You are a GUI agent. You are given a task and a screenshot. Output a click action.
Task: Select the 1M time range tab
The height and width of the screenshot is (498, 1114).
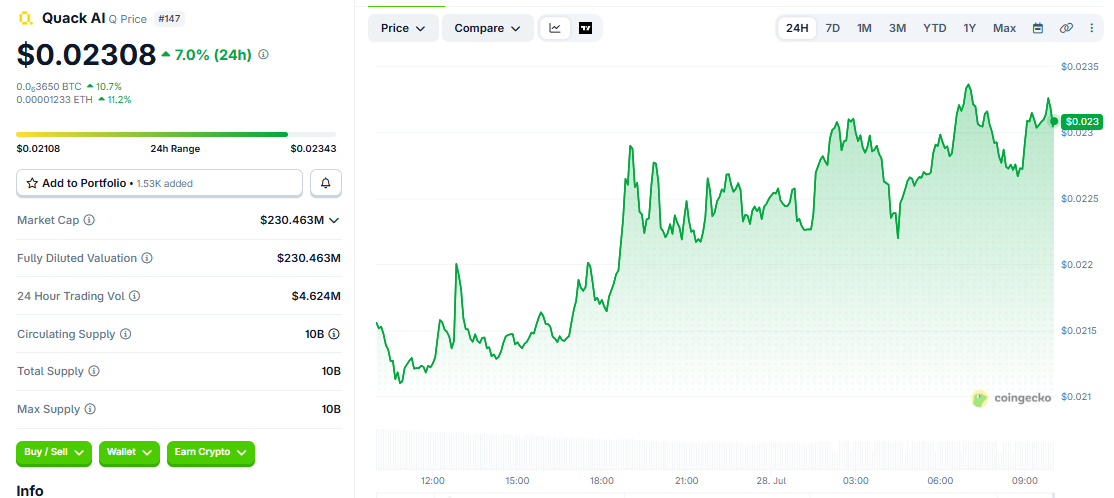(x=864, y=28)
